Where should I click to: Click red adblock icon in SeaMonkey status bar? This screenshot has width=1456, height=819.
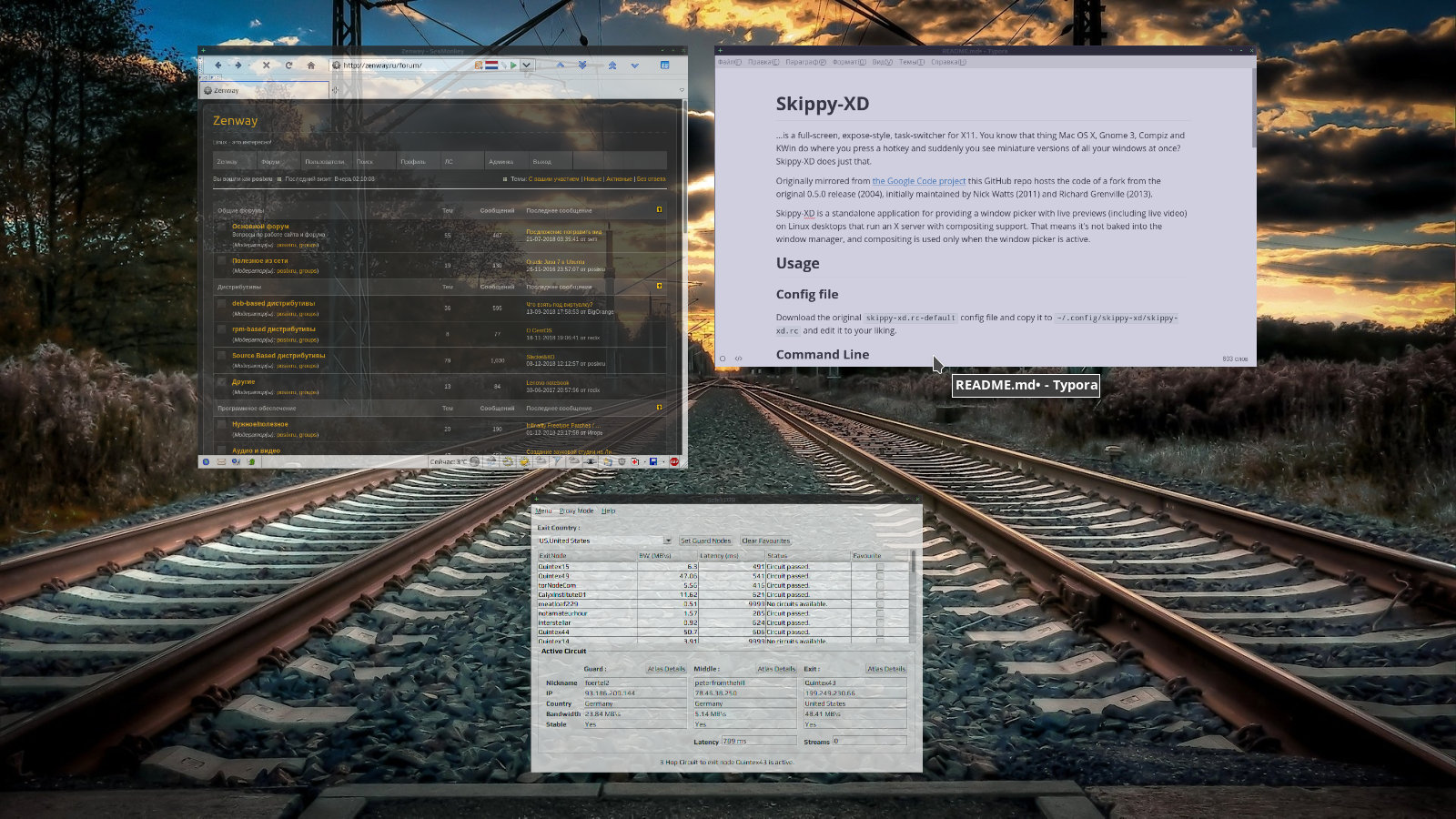tap(674, 461)
